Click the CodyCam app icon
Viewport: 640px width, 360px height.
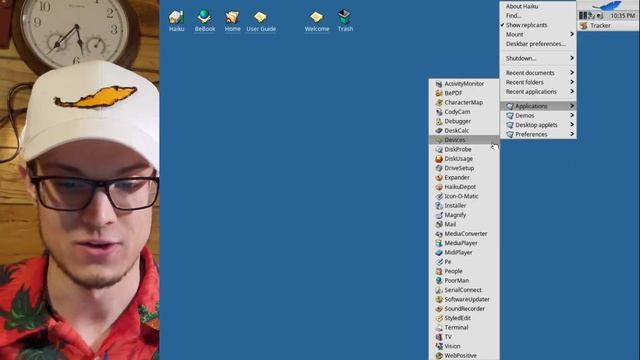[439, 112]
